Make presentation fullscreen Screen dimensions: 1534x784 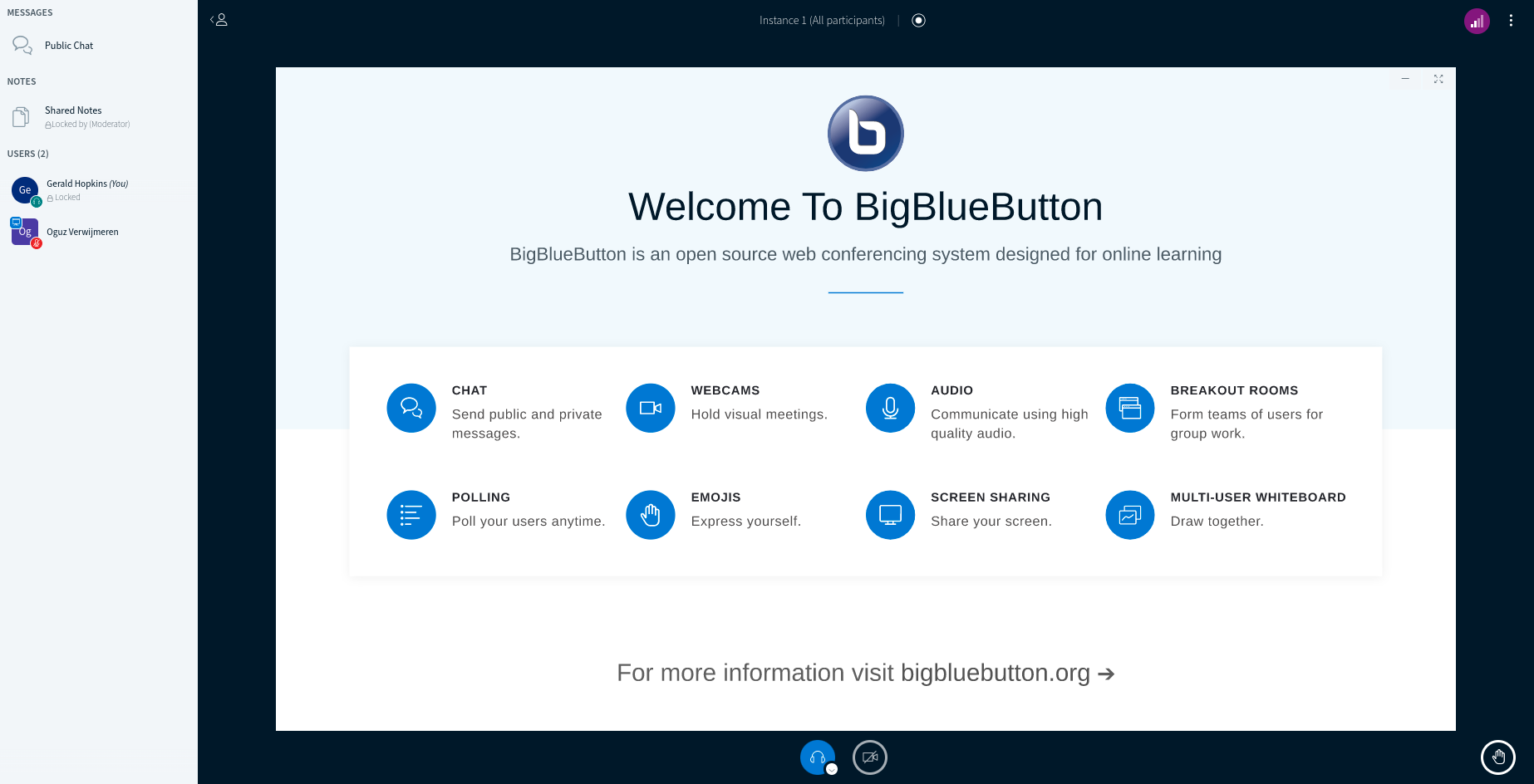pyautogui.click(x=1438, y=79)
